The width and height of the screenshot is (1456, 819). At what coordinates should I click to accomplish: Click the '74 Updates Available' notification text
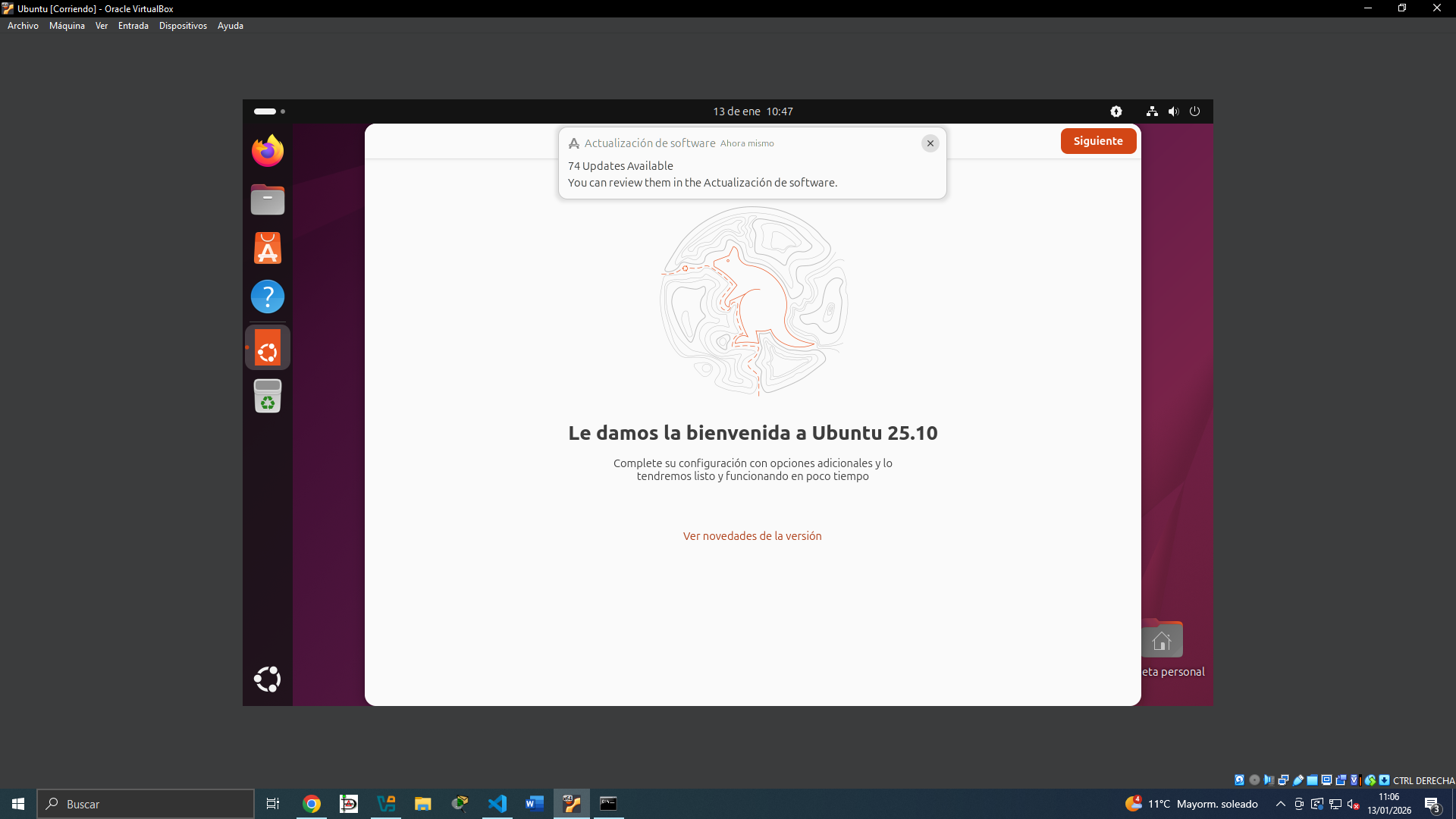coord(620,166)
